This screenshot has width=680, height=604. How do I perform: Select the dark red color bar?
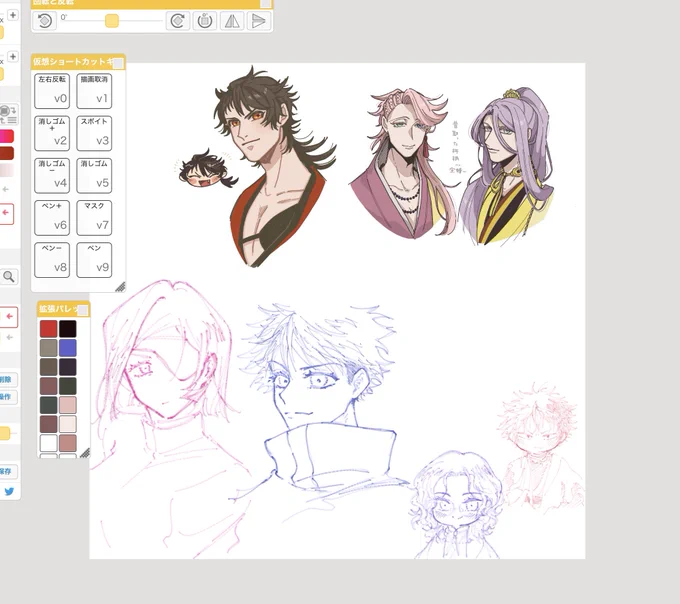click(7, 153)
